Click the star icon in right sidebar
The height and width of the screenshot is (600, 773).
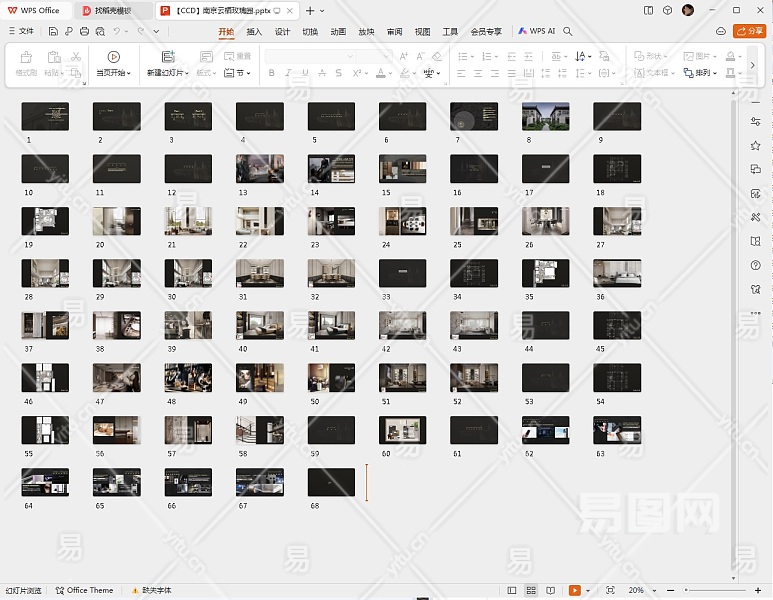click(756, 145)
